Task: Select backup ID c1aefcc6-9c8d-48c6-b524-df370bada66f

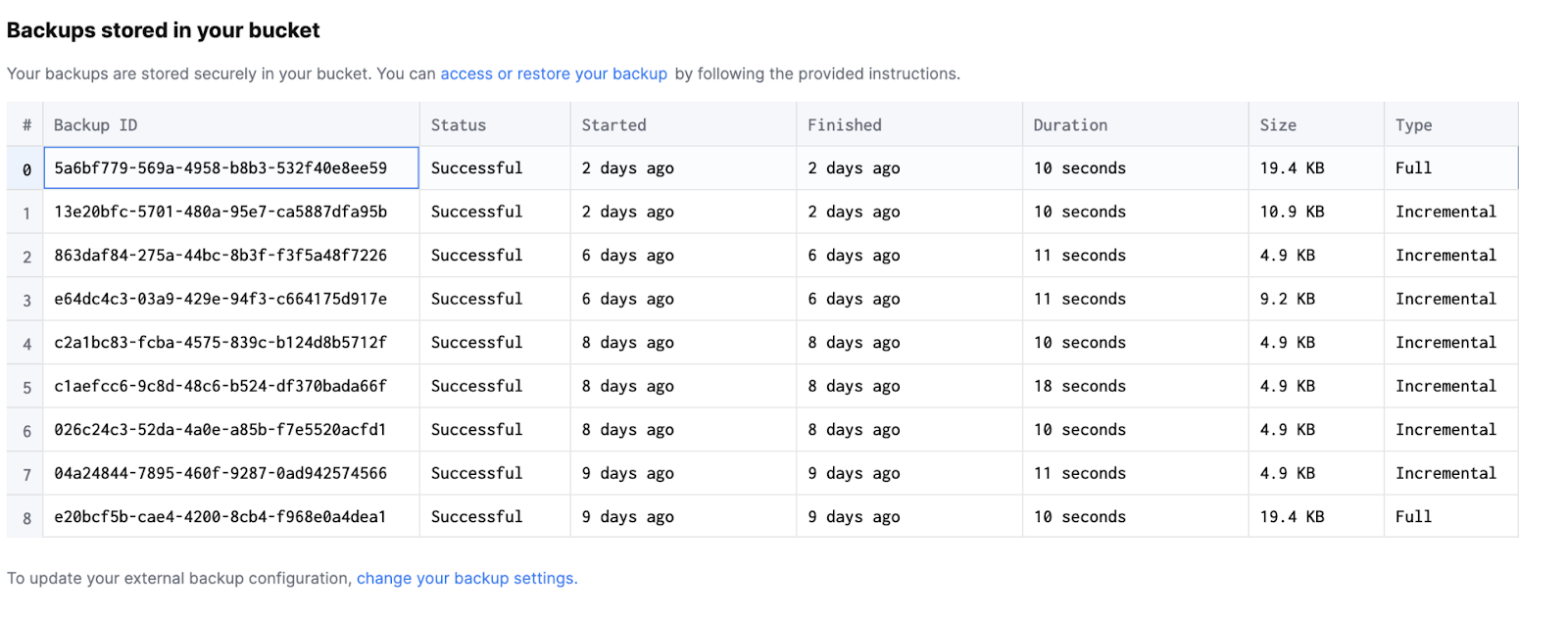Action: click(x=220, y=387)
